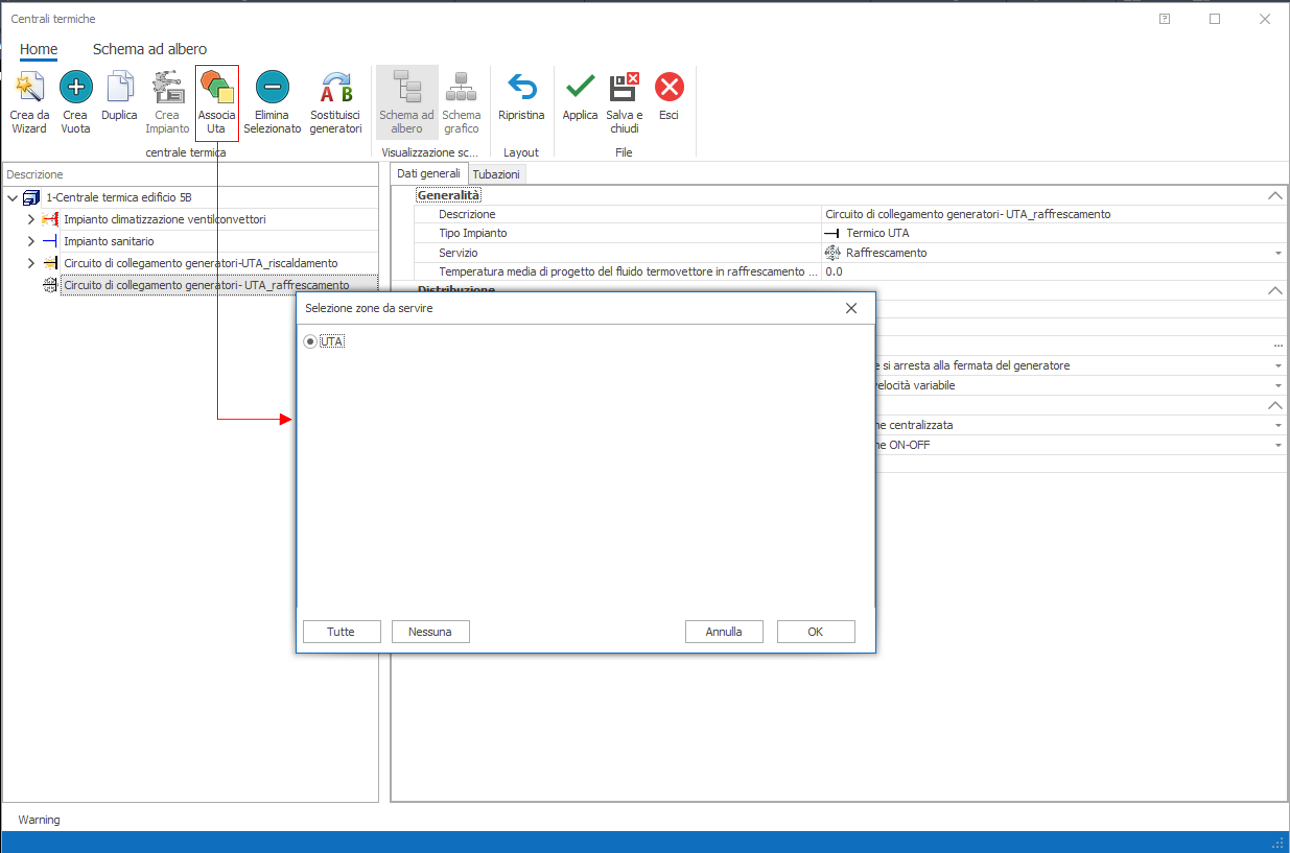Click Elimina Selezionato minus icon
The height and width of the screenshot is (853, 1290).
[x=271, y=88]
